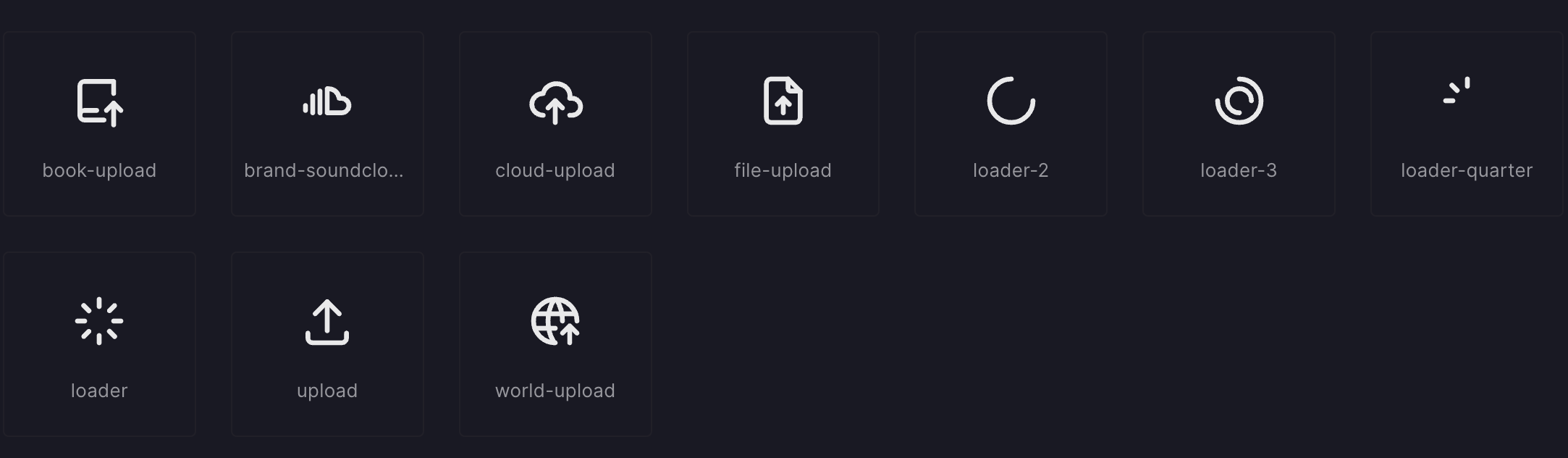Select the loader-2 spinner icon
The image size is (1568, 458).
click(1011, 102)
